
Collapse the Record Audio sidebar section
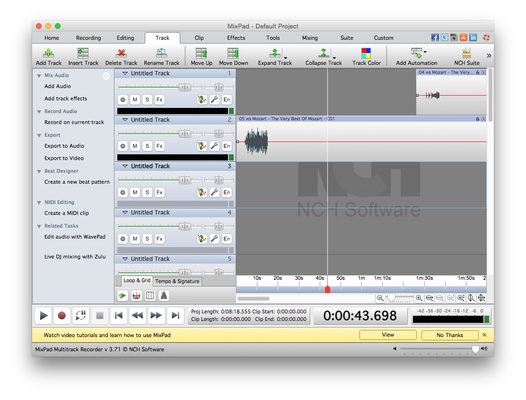pos(39,111)
